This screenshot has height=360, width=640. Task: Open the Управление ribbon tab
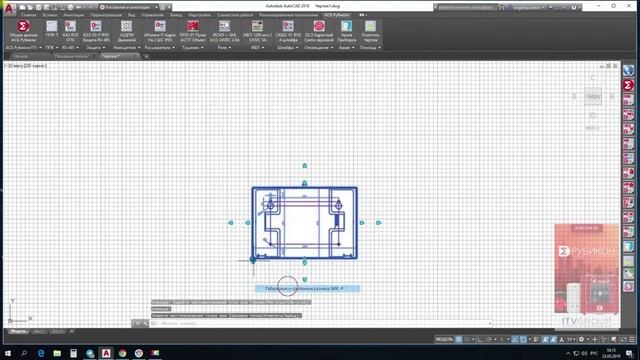point(152,15)
